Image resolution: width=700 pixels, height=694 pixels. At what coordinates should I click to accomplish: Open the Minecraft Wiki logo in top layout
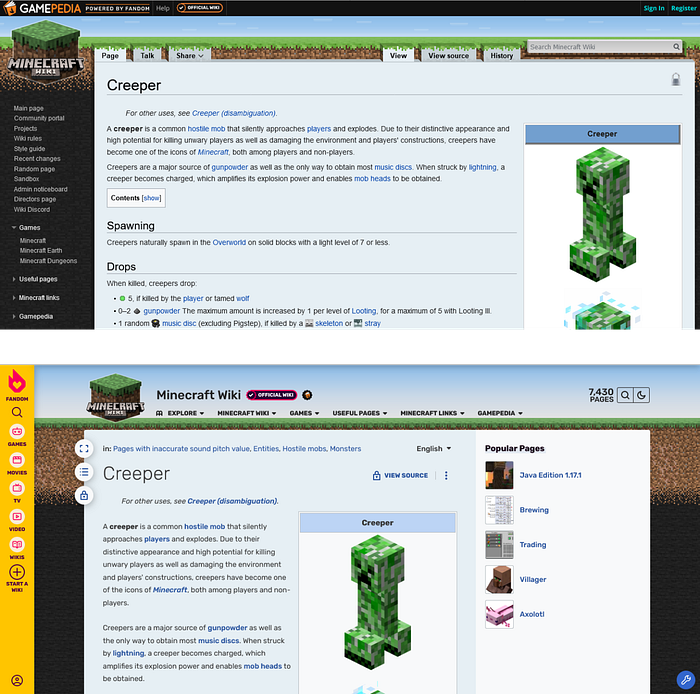point(46,54)
